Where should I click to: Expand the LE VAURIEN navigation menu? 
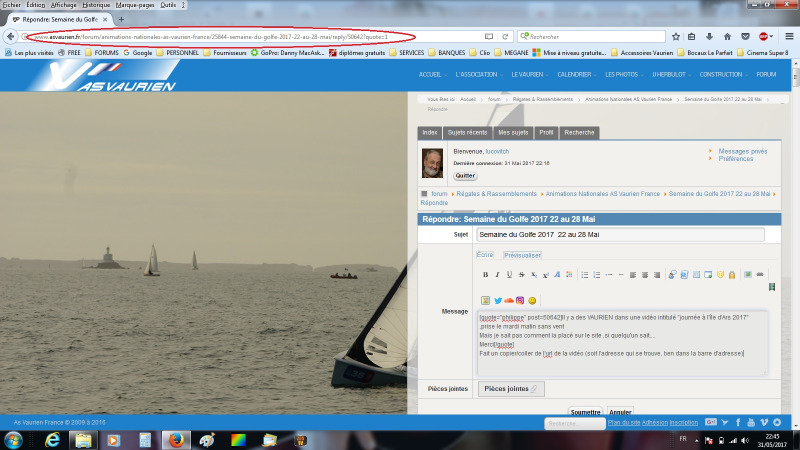pyautogui.click(x=529, y=74)
